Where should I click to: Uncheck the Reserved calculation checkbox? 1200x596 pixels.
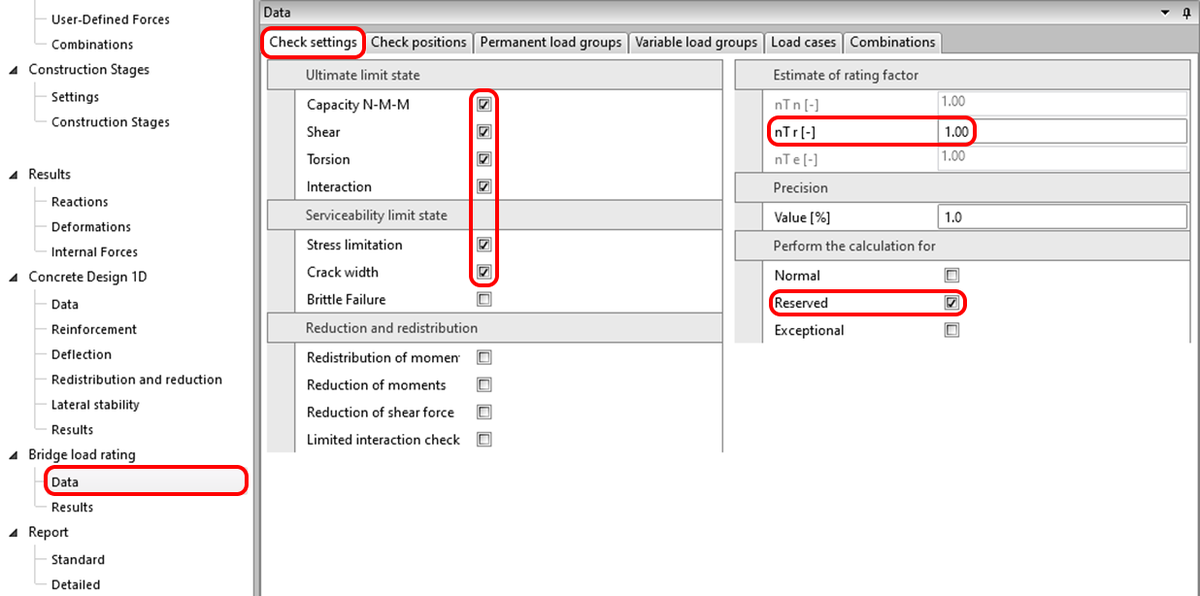[952, 302]
